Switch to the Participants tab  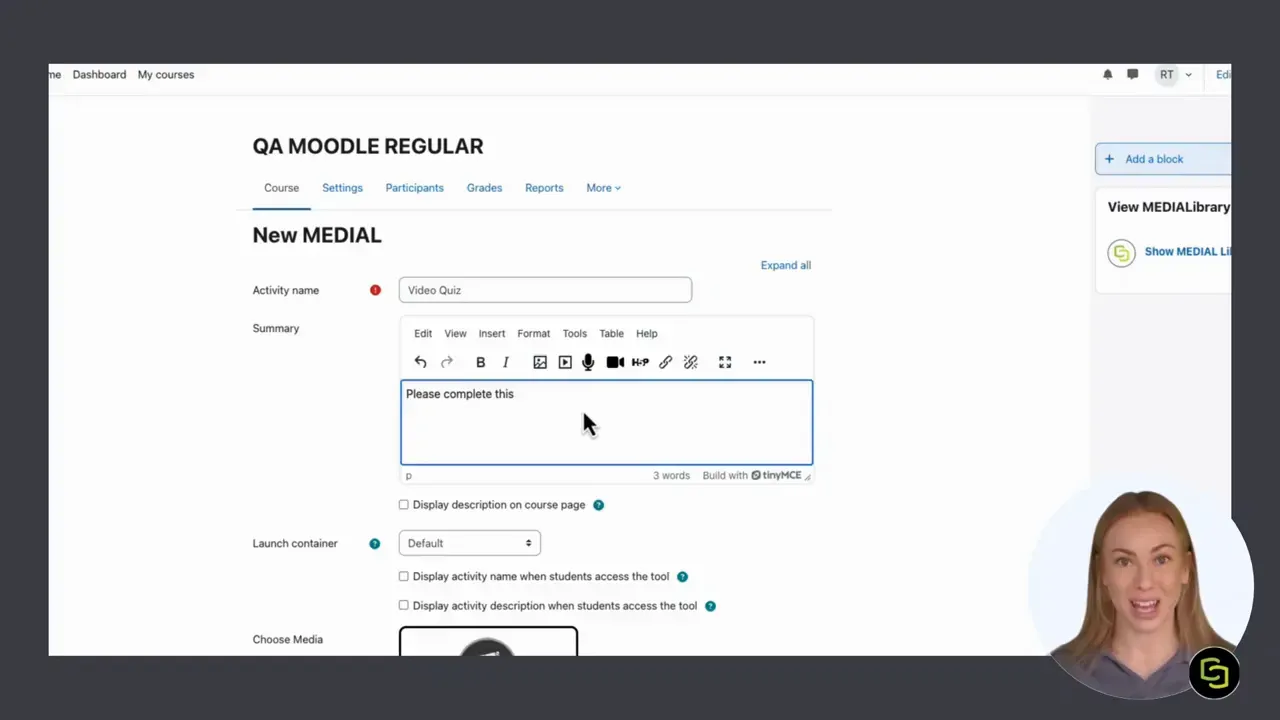[x=415, y=188]
